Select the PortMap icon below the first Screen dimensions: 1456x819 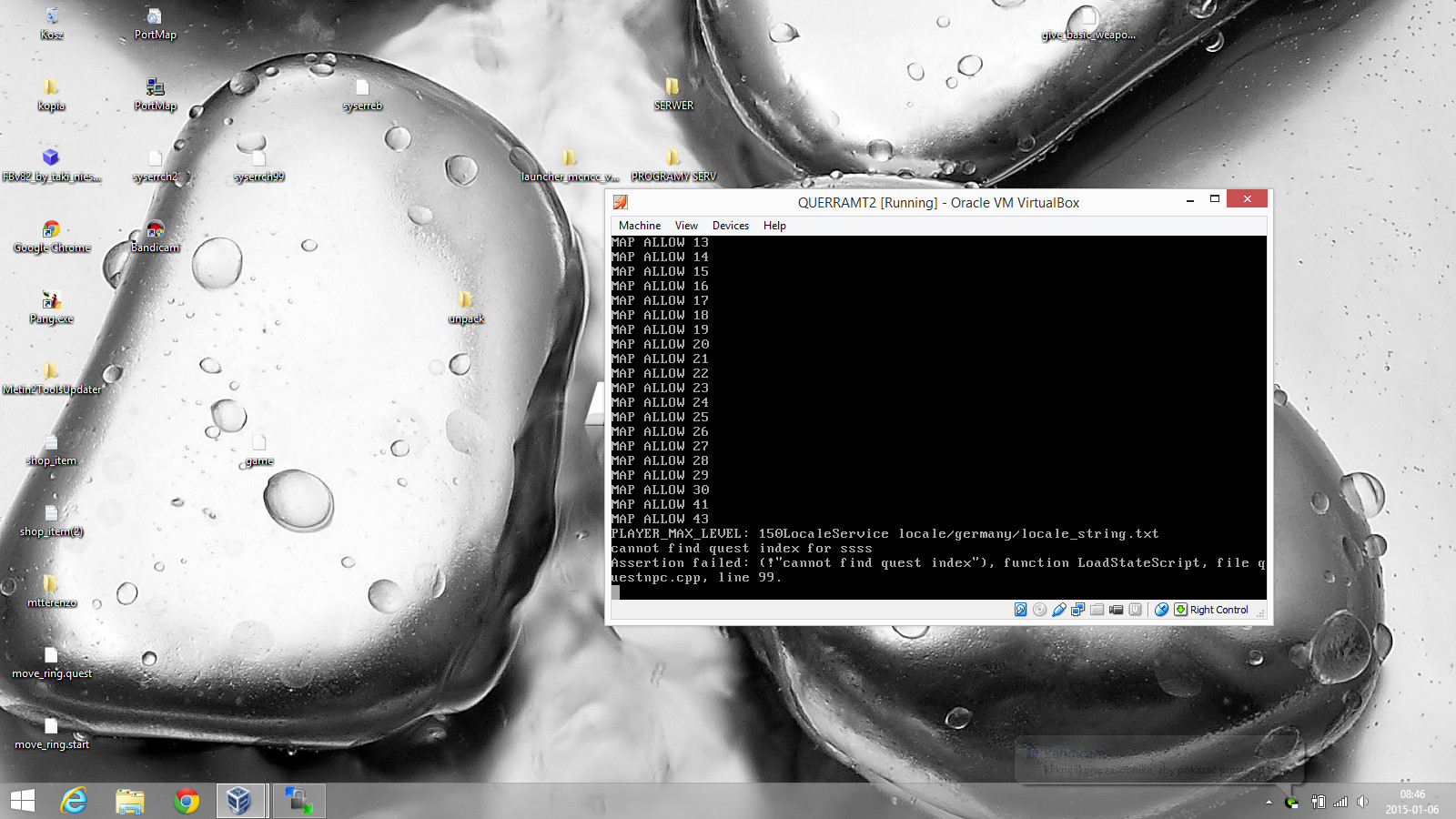156,95
